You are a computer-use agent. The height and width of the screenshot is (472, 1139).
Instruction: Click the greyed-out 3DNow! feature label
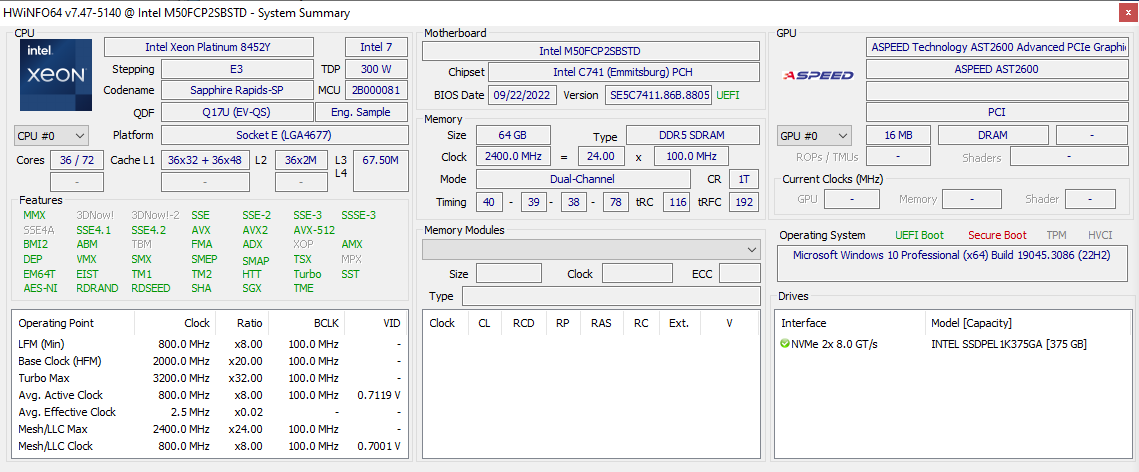[x=95, y=215]
